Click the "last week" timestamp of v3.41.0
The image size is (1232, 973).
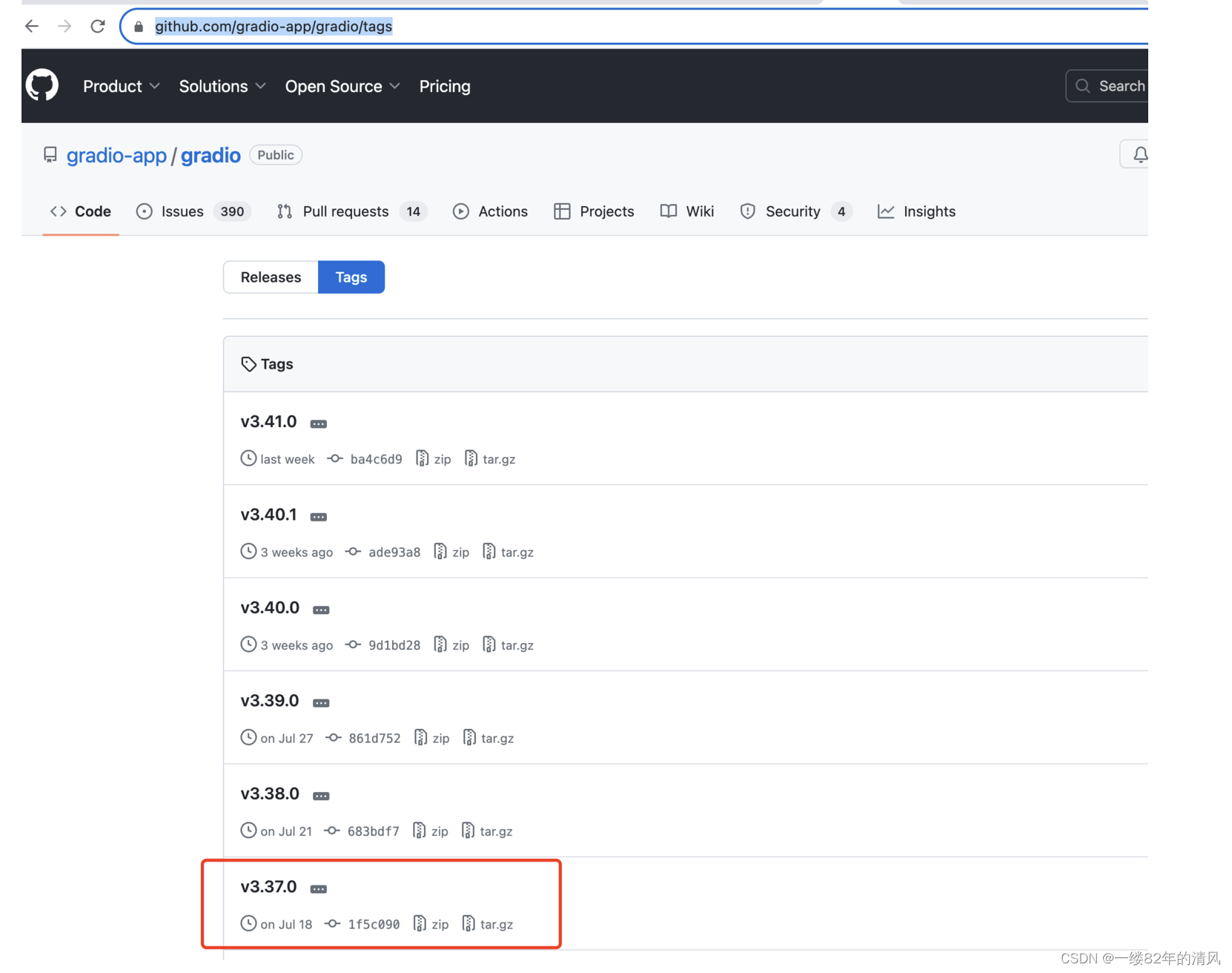click(x=287, y=459)
